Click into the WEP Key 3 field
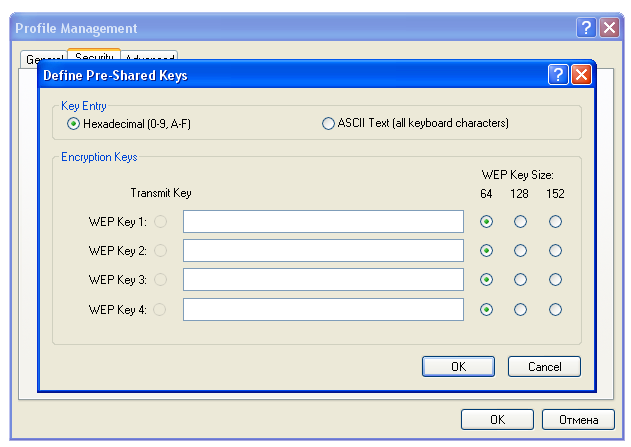This screenshot has width=631, height=447. [x=323, y=279]
